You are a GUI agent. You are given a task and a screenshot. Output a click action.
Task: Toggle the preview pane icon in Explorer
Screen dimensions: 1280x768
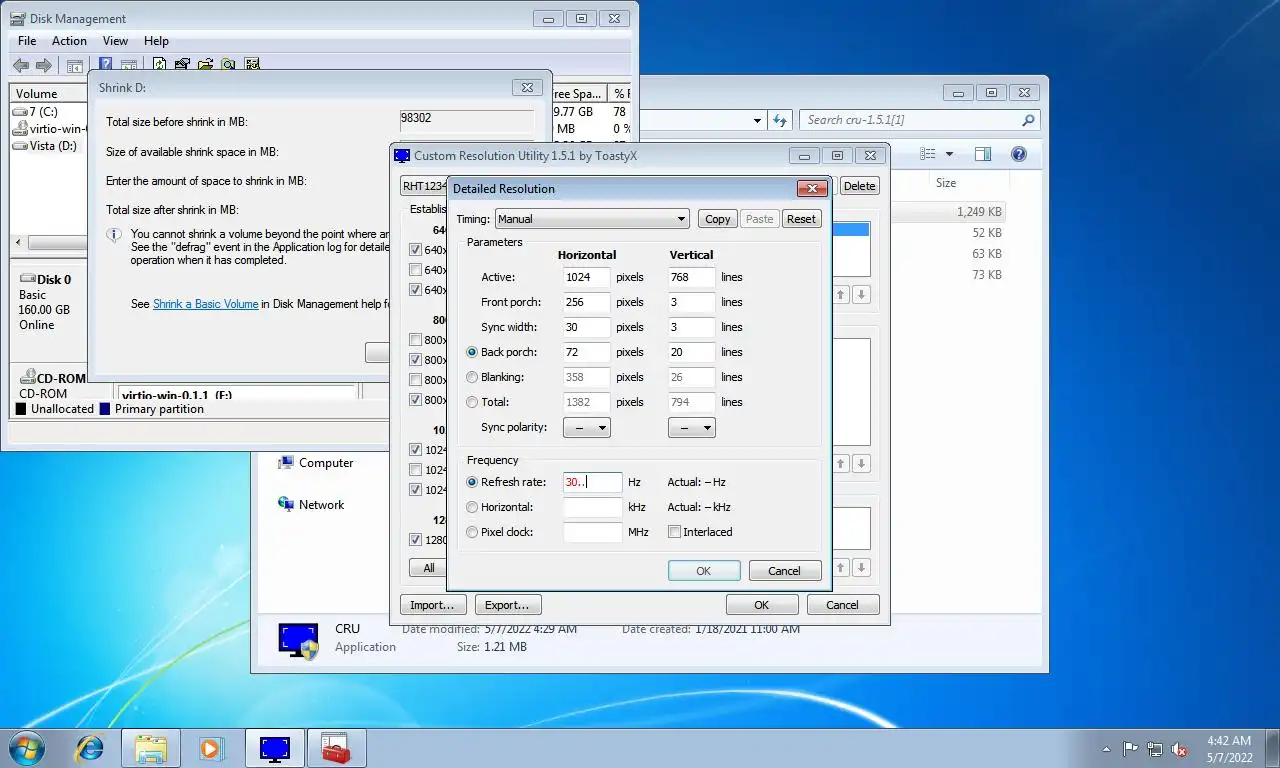pos(983,154)
